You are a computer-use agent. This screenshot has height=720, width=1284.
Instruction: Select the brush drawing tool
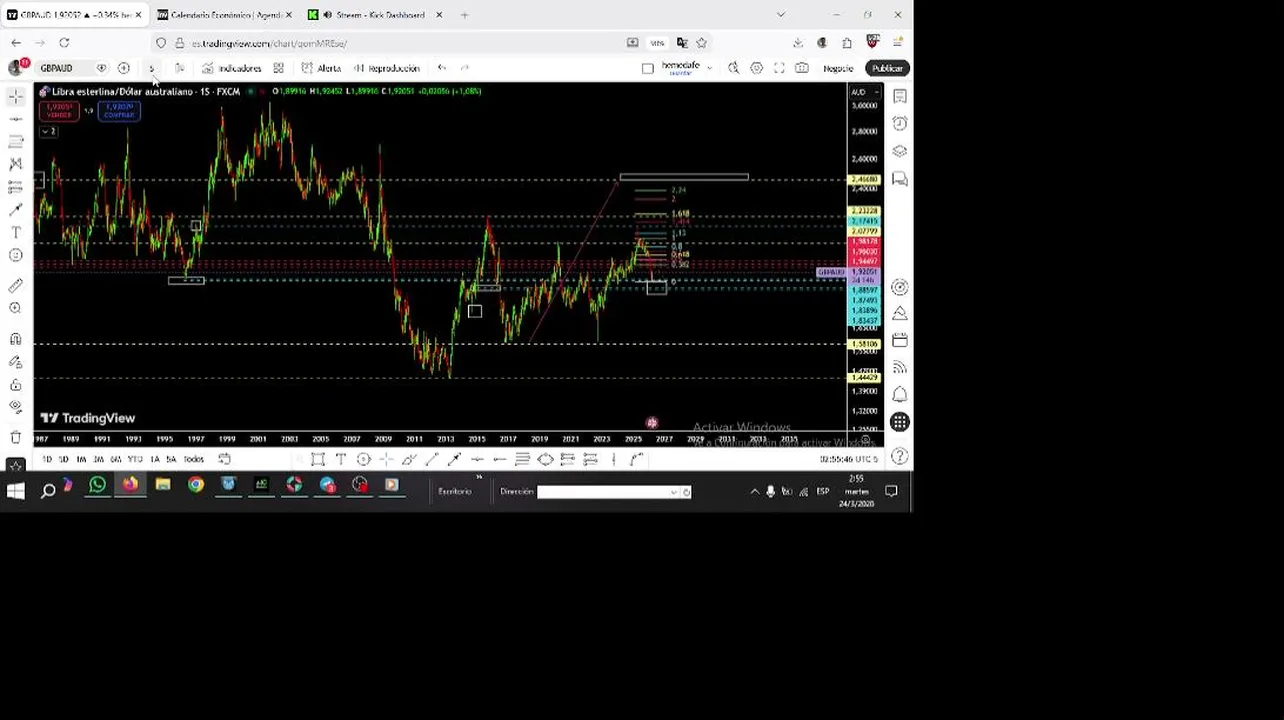[x=16, y=209]
